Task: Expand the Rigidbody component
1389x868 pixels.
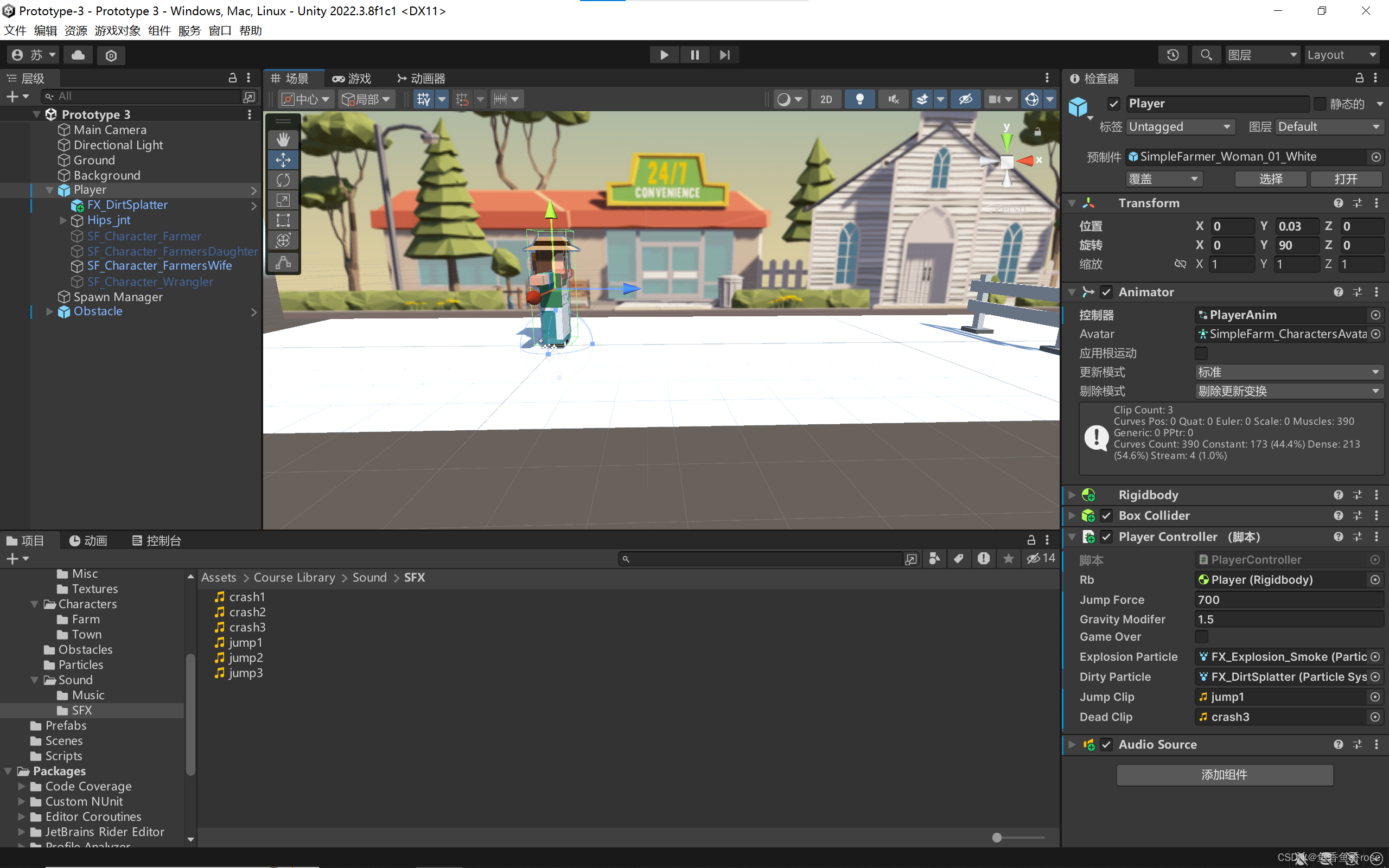Action: (x=1072, y=495)
